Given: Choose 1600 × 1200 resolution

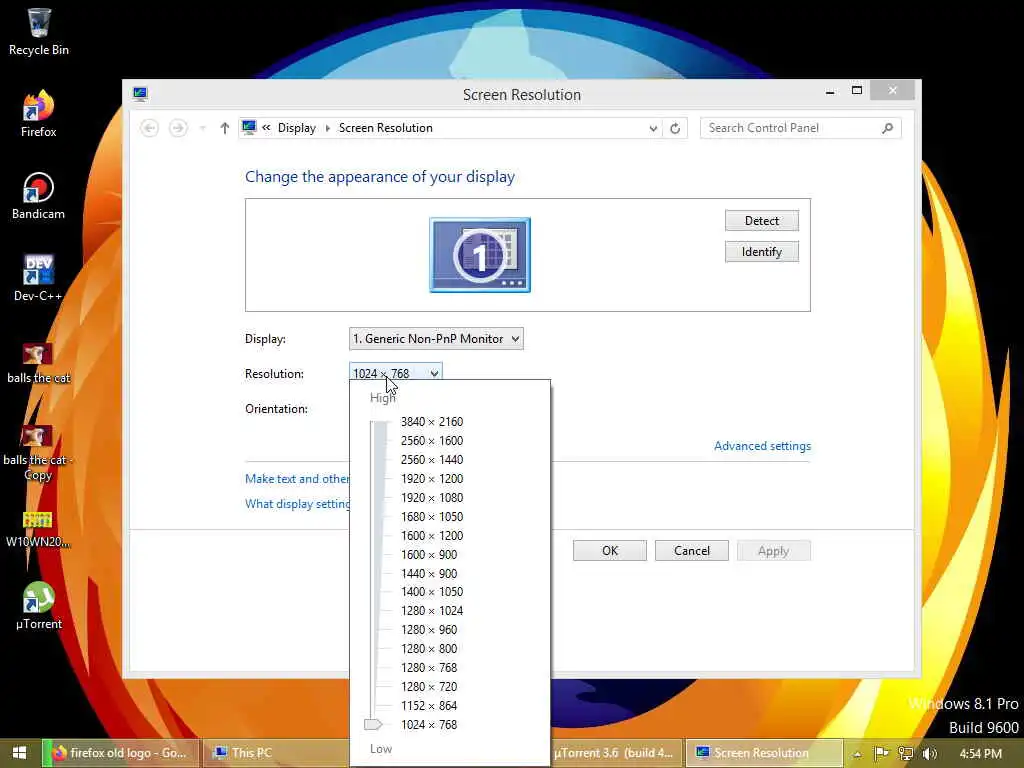Looking at the screenshot, I should pos(432,536).
